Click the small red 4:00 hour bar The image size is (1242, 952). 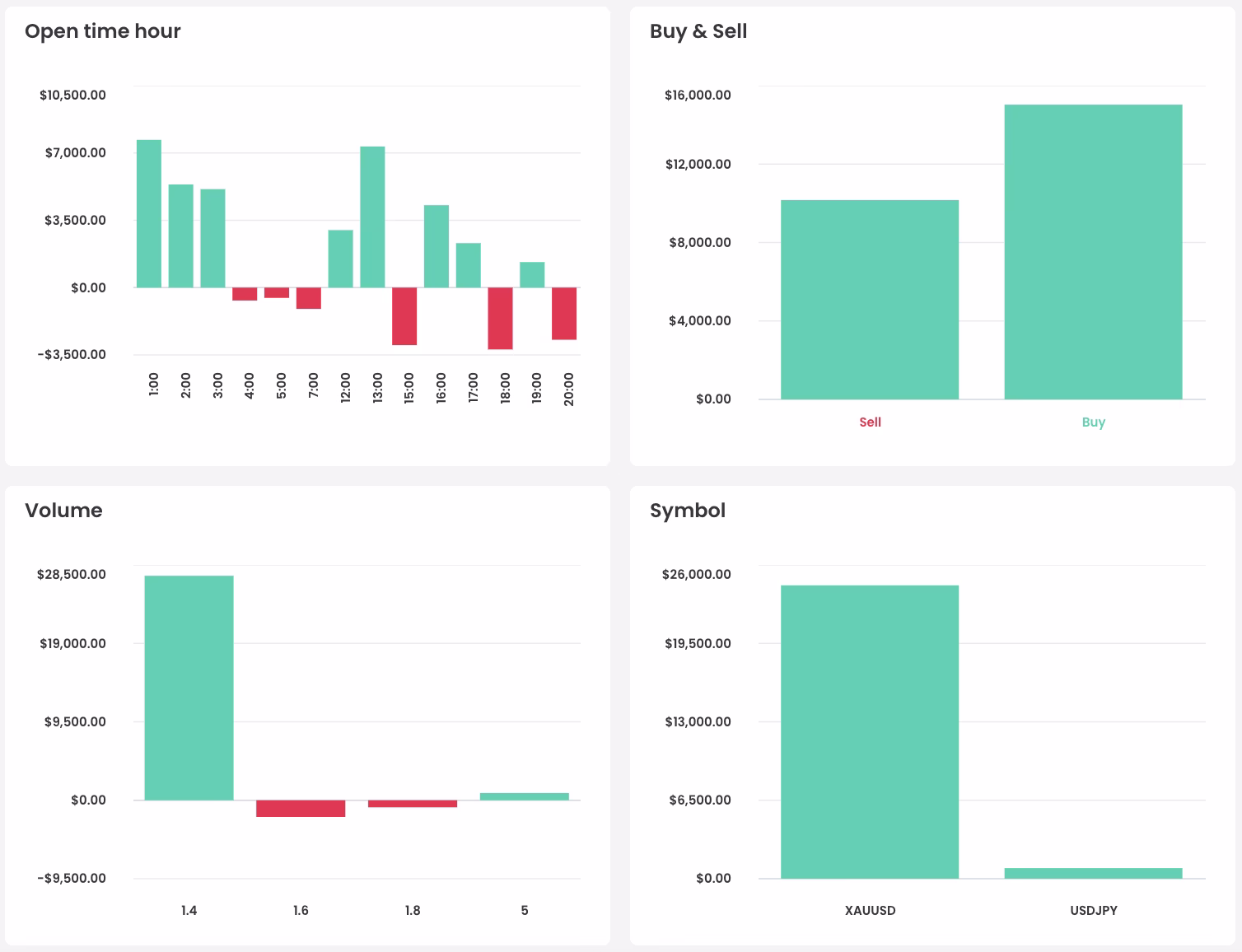[245, 294]
